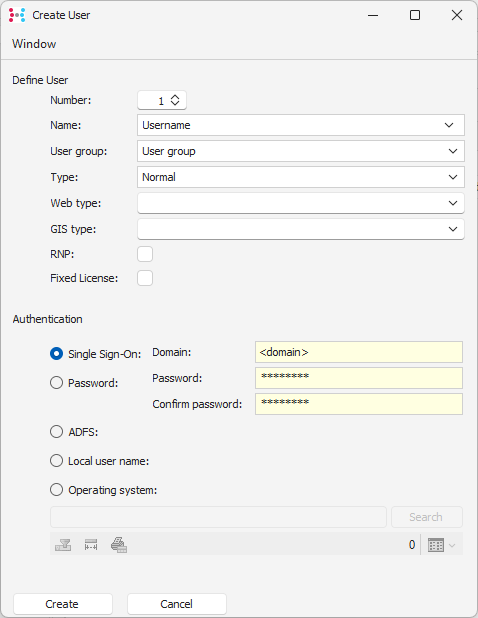This screenshot has width=478, height=618.
Task: Open the Web type dropdown
Action: coord(301,203)
